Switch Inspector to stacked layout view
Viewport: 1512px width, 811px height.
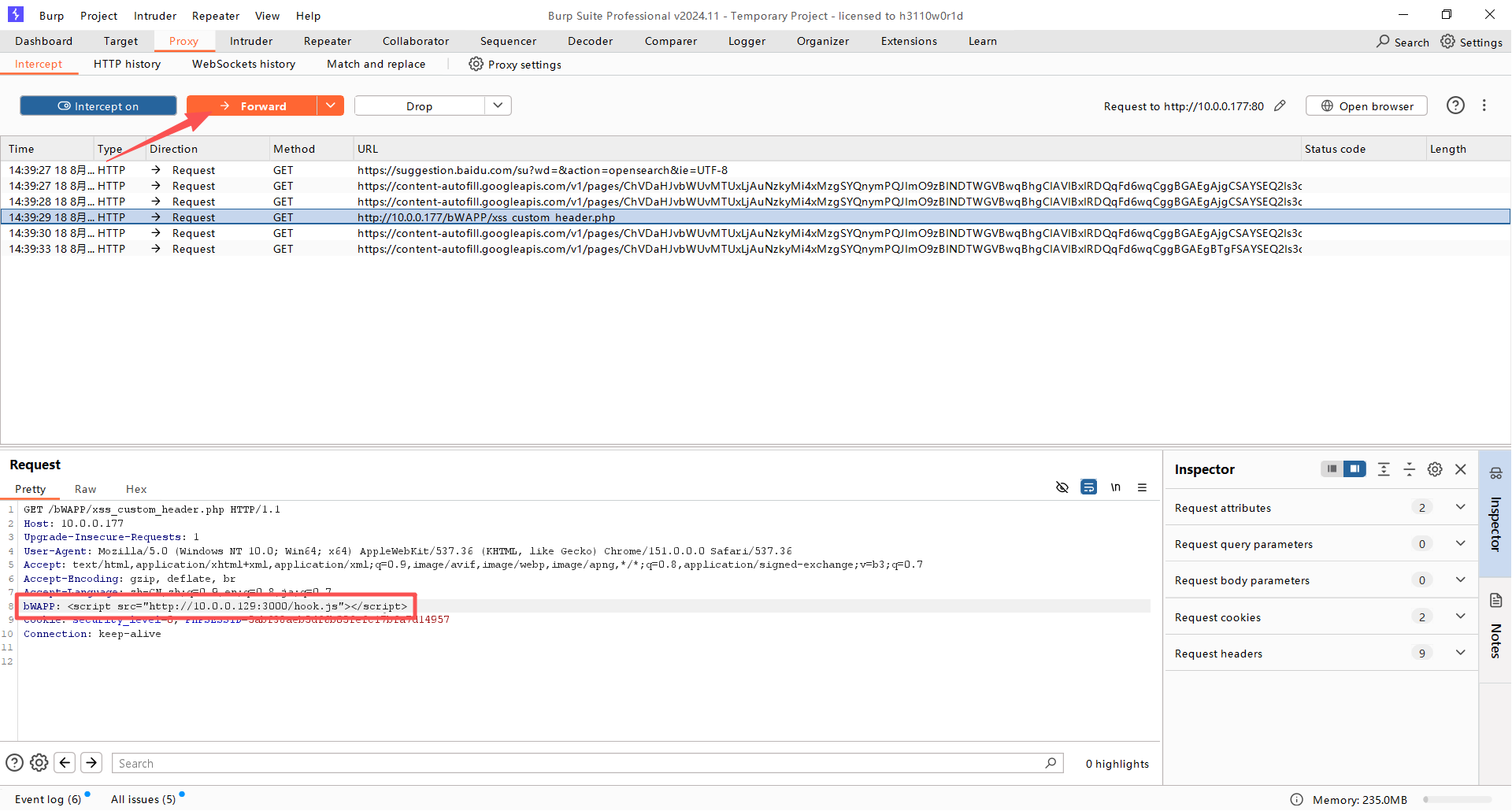(1332, 469)
